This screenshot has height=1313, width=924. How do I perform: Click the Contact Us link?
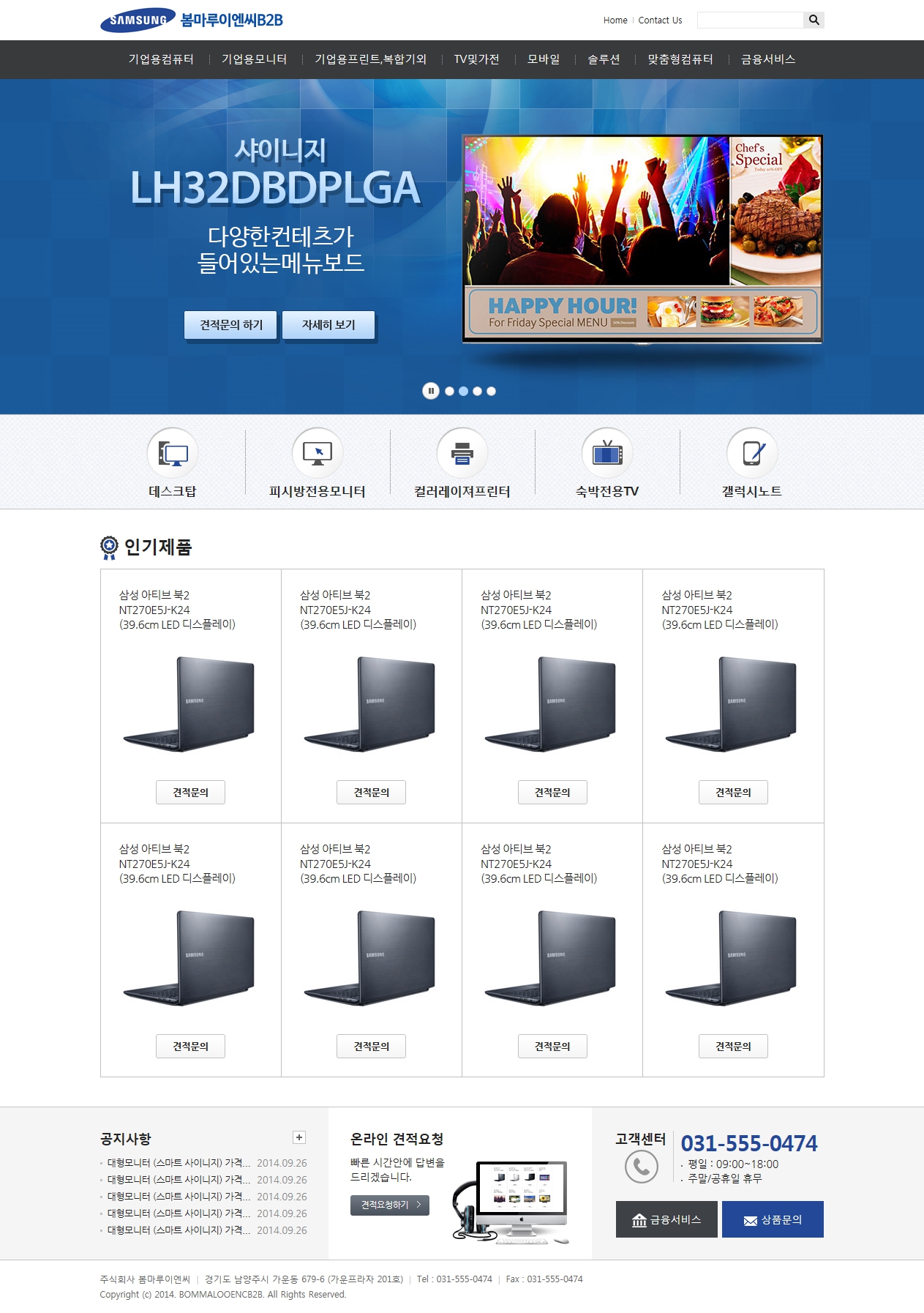[660, 20]
